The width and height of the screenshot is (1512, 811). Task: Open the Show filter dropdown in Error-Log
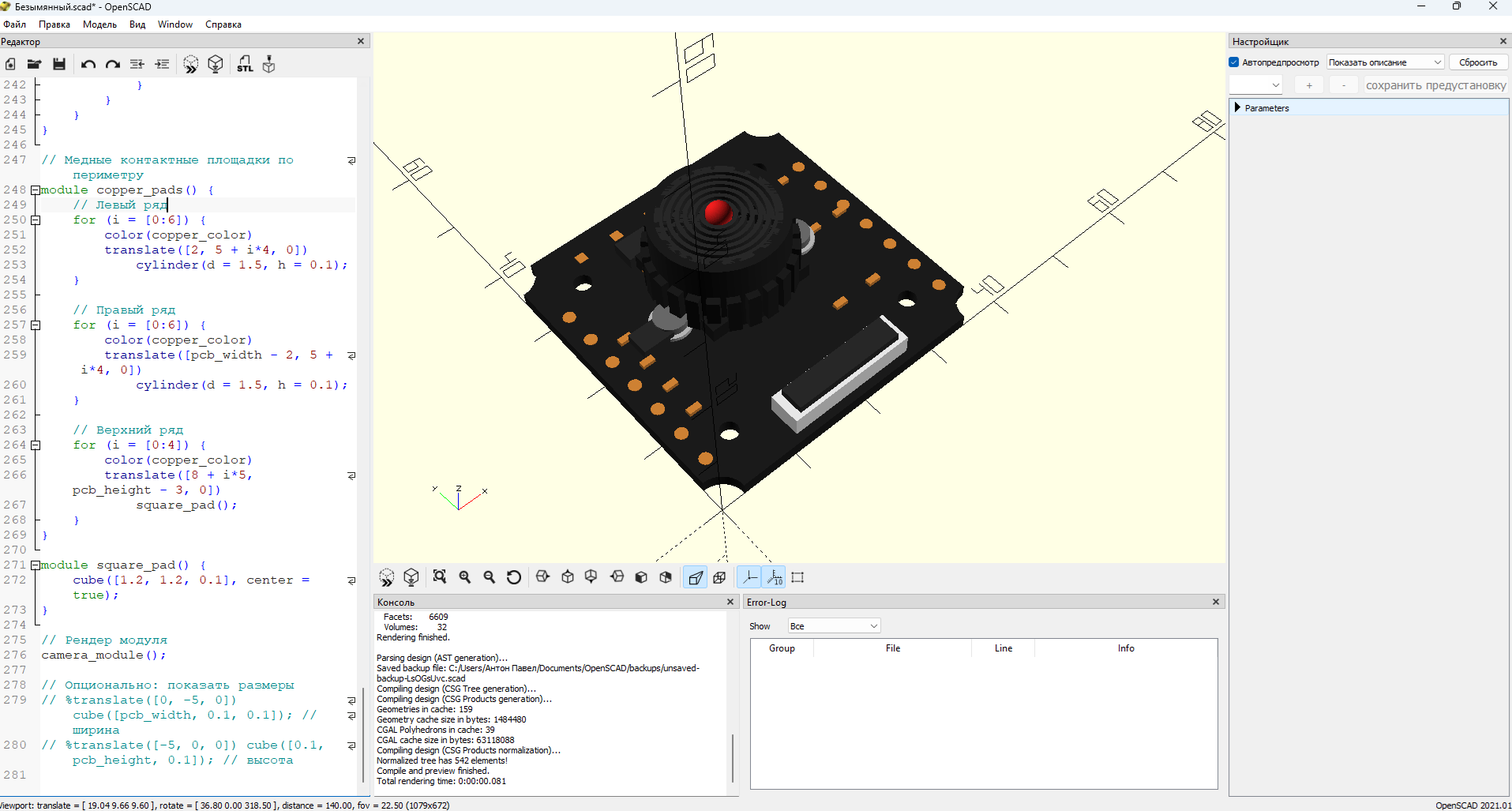click(x=834, y=626)
